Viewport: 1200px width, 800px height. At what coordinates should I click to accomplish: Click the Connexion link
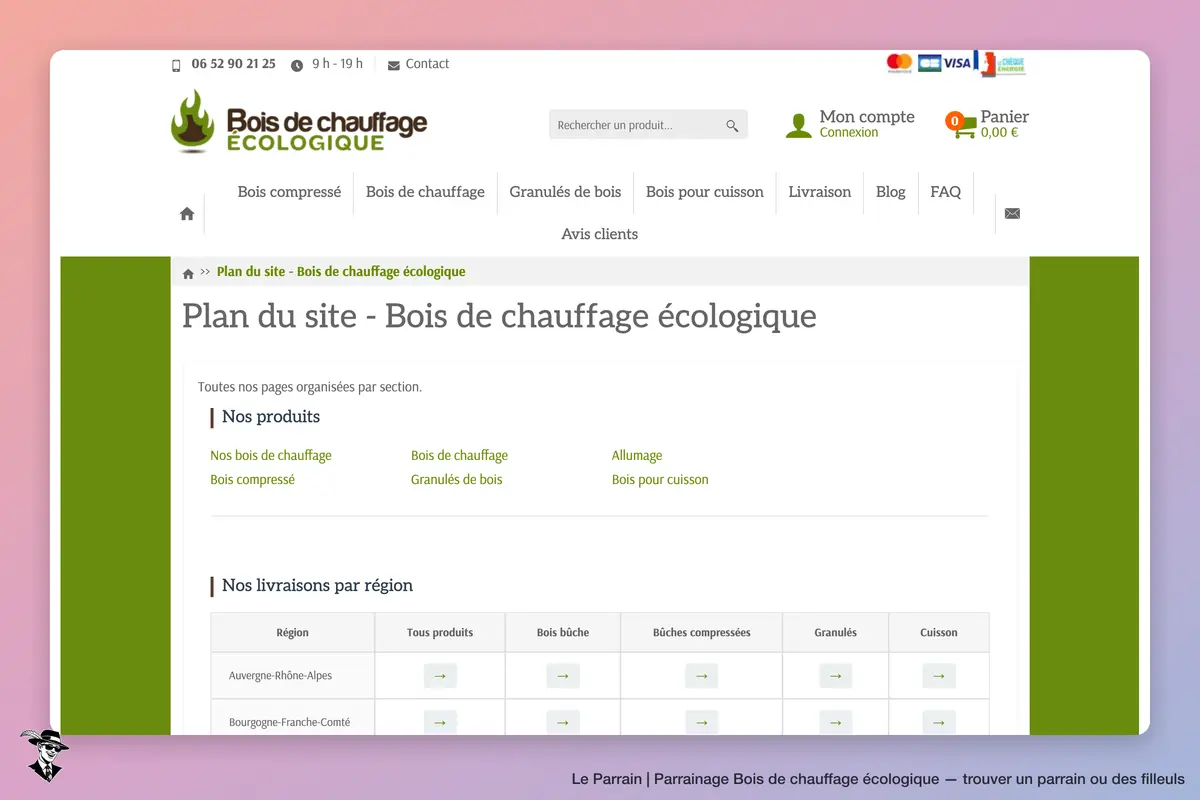(849, 132)
